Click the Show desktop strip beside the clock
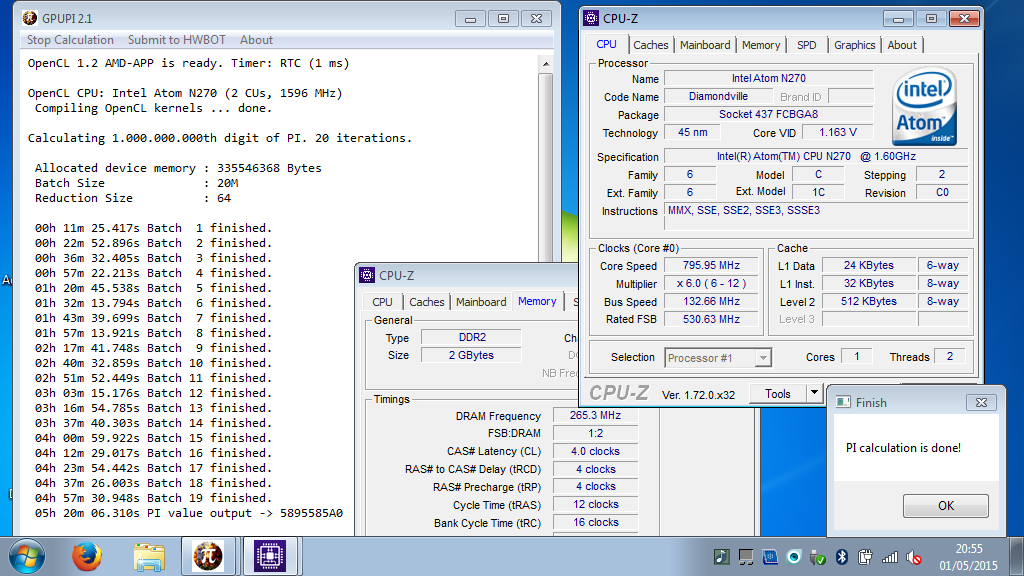1024x576 pixels. pyautogui.click(x=1016, y=556)
